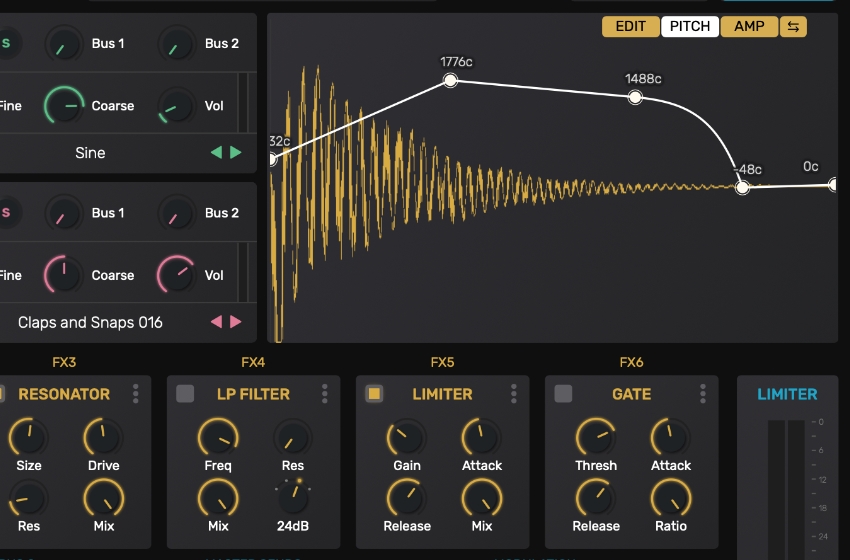
Task: Click green layer Bus 2 knob
Action: click(177, 44)
